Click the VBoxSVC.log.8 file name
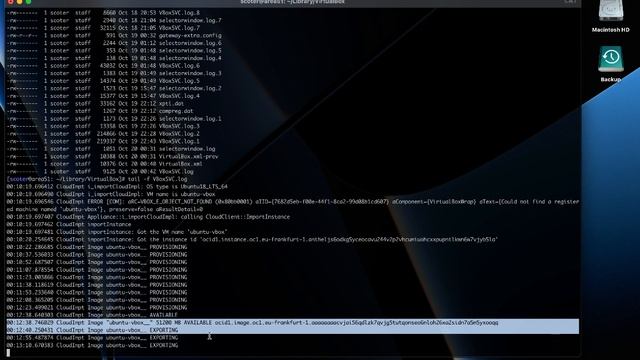 179,13
